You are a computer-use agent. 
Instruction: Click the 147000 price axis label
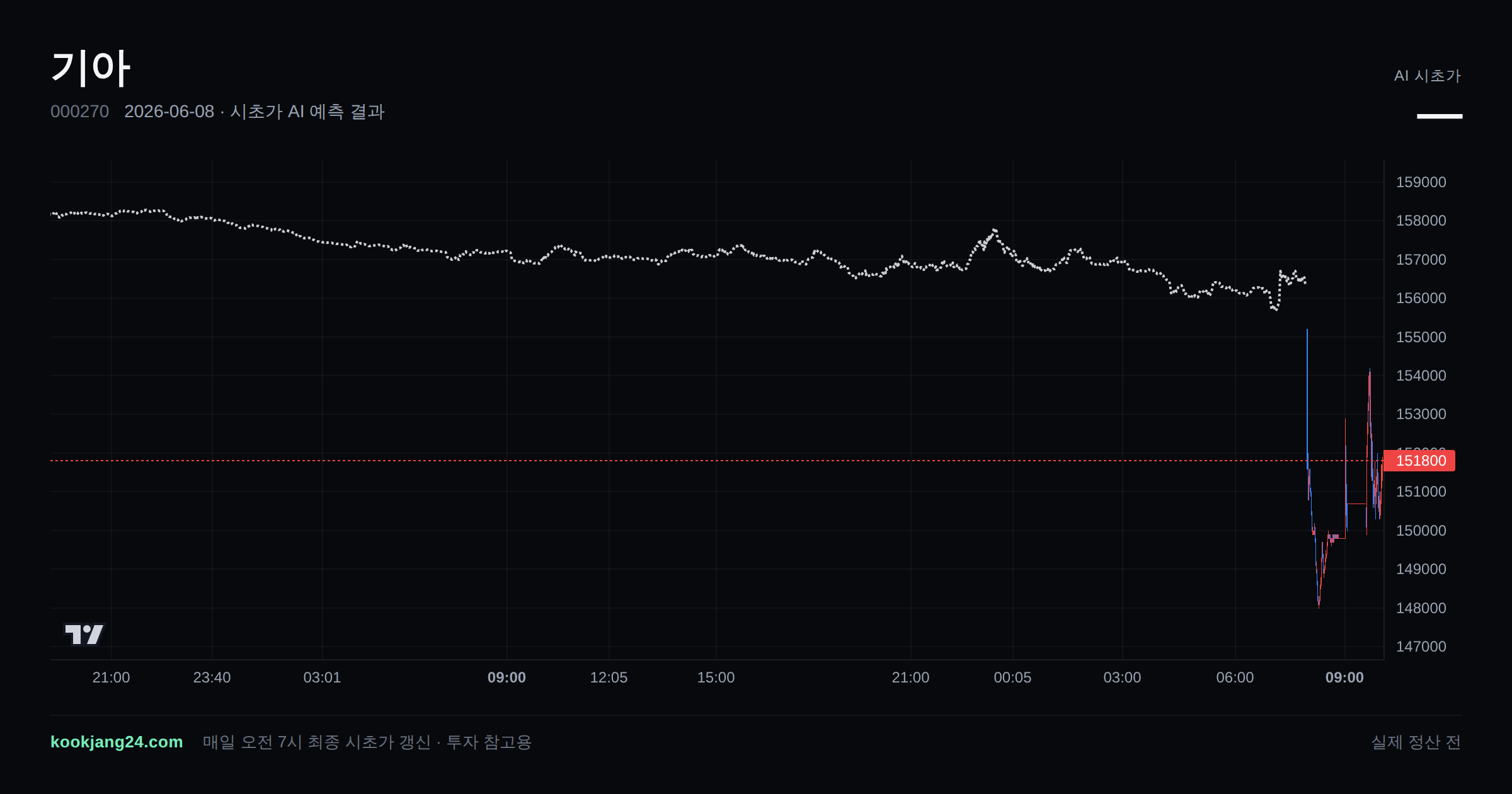pos(1421,647)
